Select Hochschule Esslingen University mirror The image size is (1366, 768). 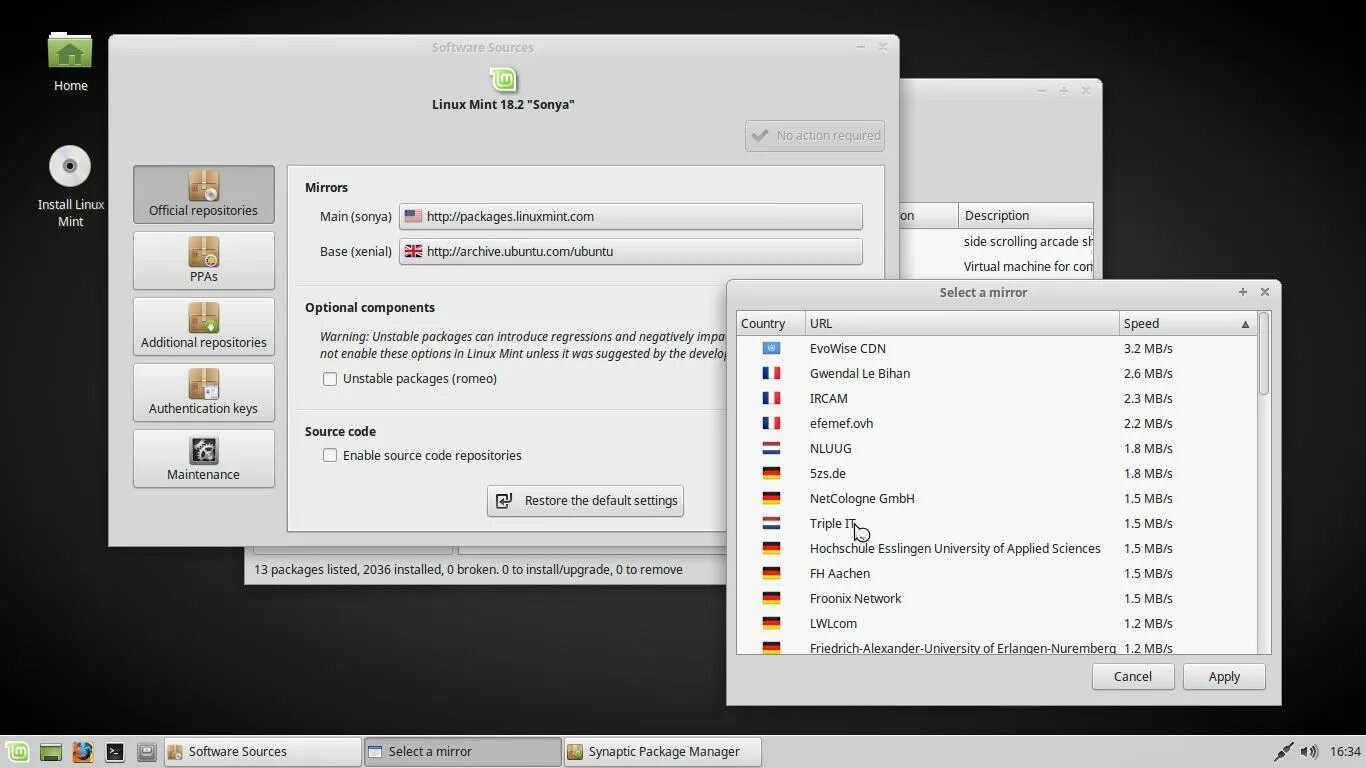coord(996,548)
